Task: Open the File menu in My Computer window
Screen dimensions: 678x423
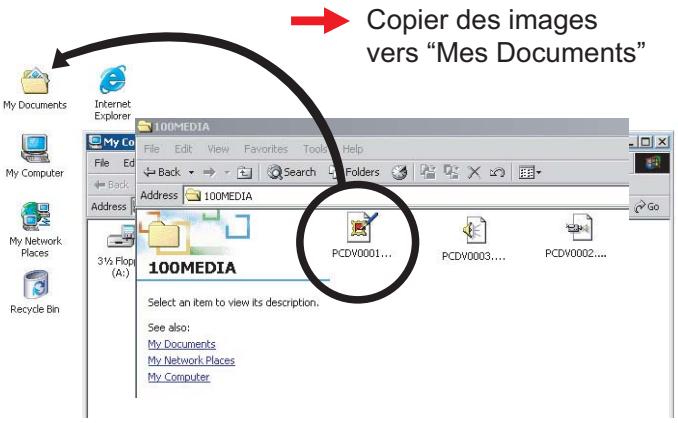Action: (x=102, y=163)
